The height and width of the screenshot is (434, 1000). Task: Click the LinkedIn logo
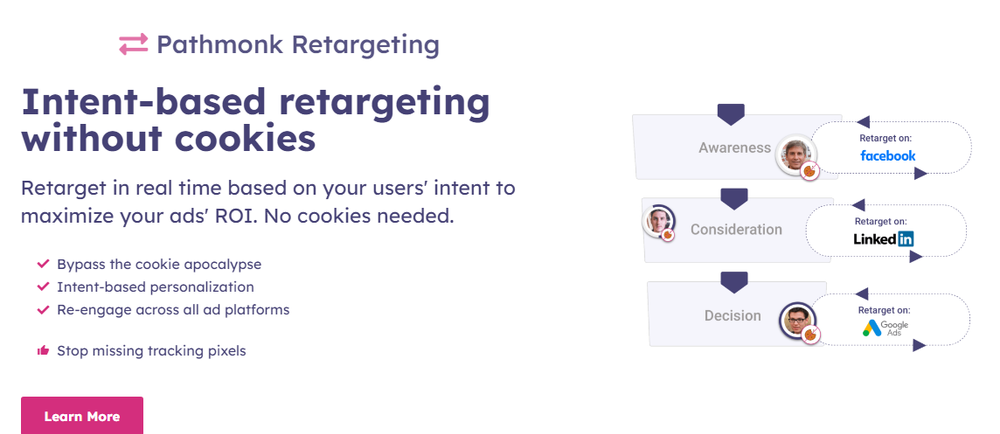pos(883,239)
